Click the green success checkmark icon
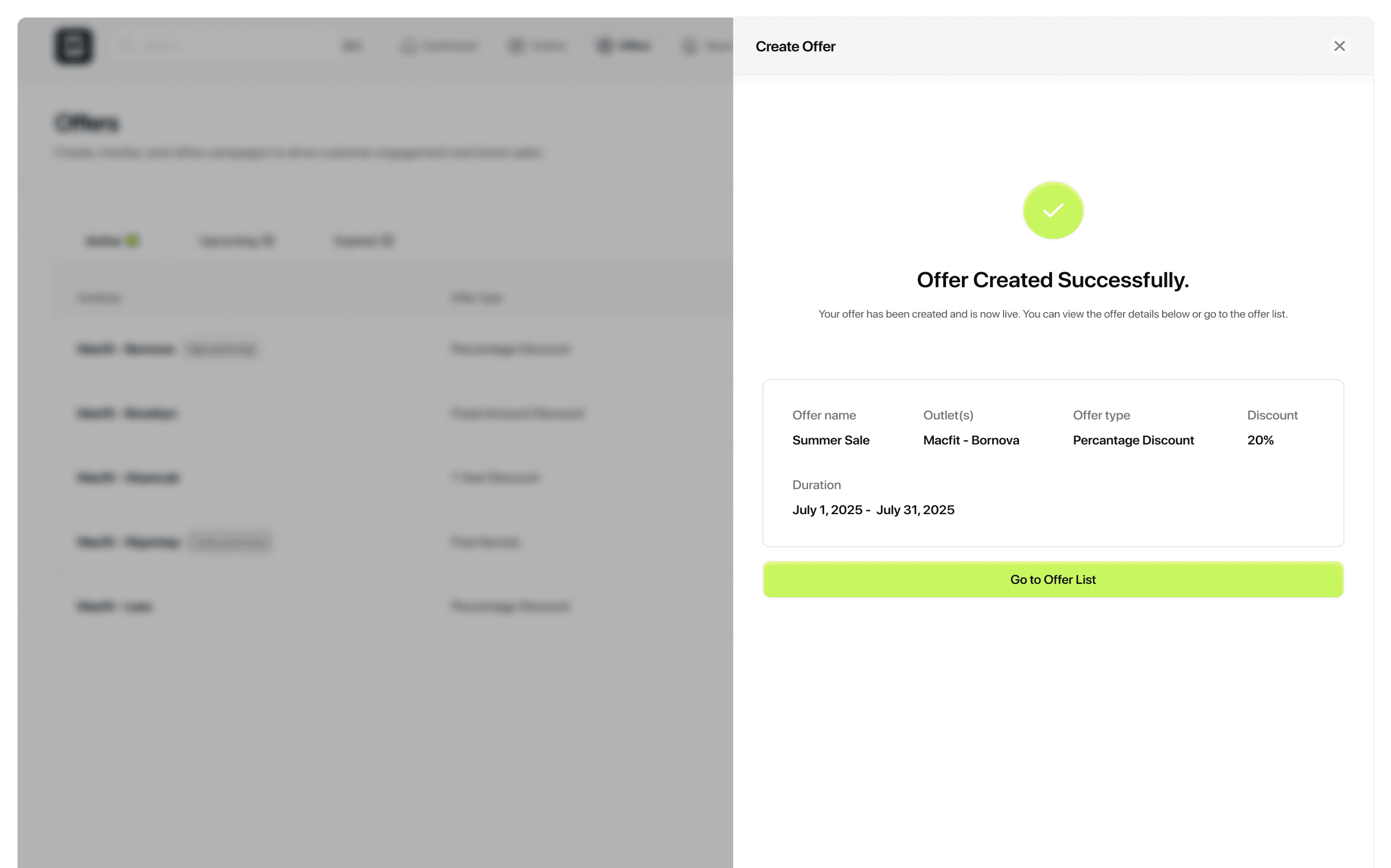The image size is (1391, 868). click(1052, 211)
